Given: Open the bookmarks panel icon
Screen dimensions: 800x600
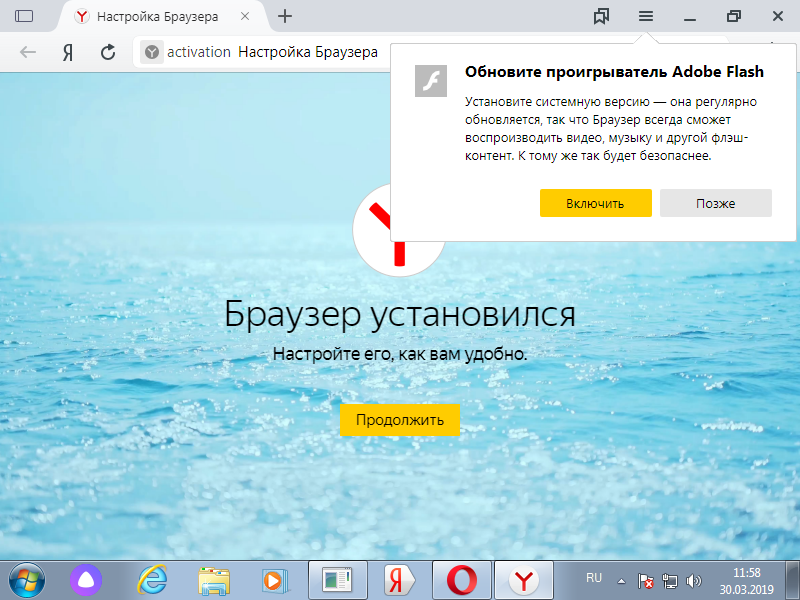Looking at the screenshot, I should pos(602,16).
